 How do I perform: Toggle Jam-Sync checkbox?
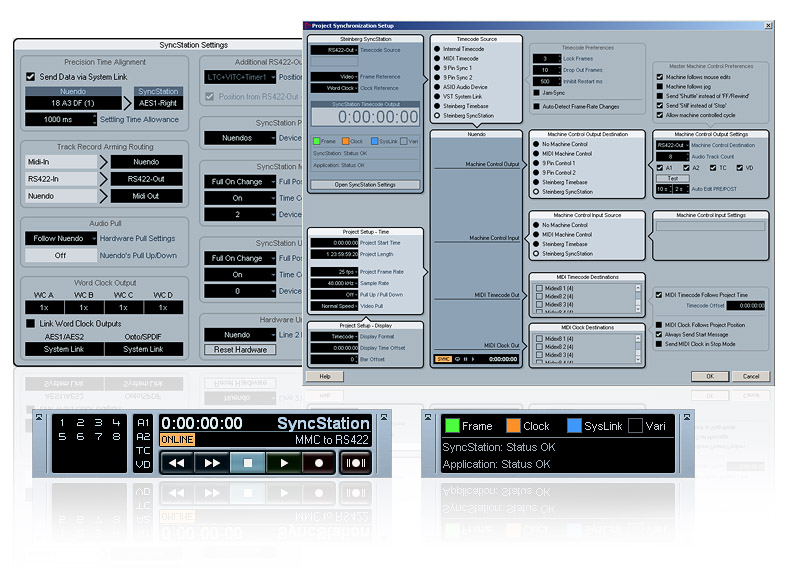[x=537, y=93]
